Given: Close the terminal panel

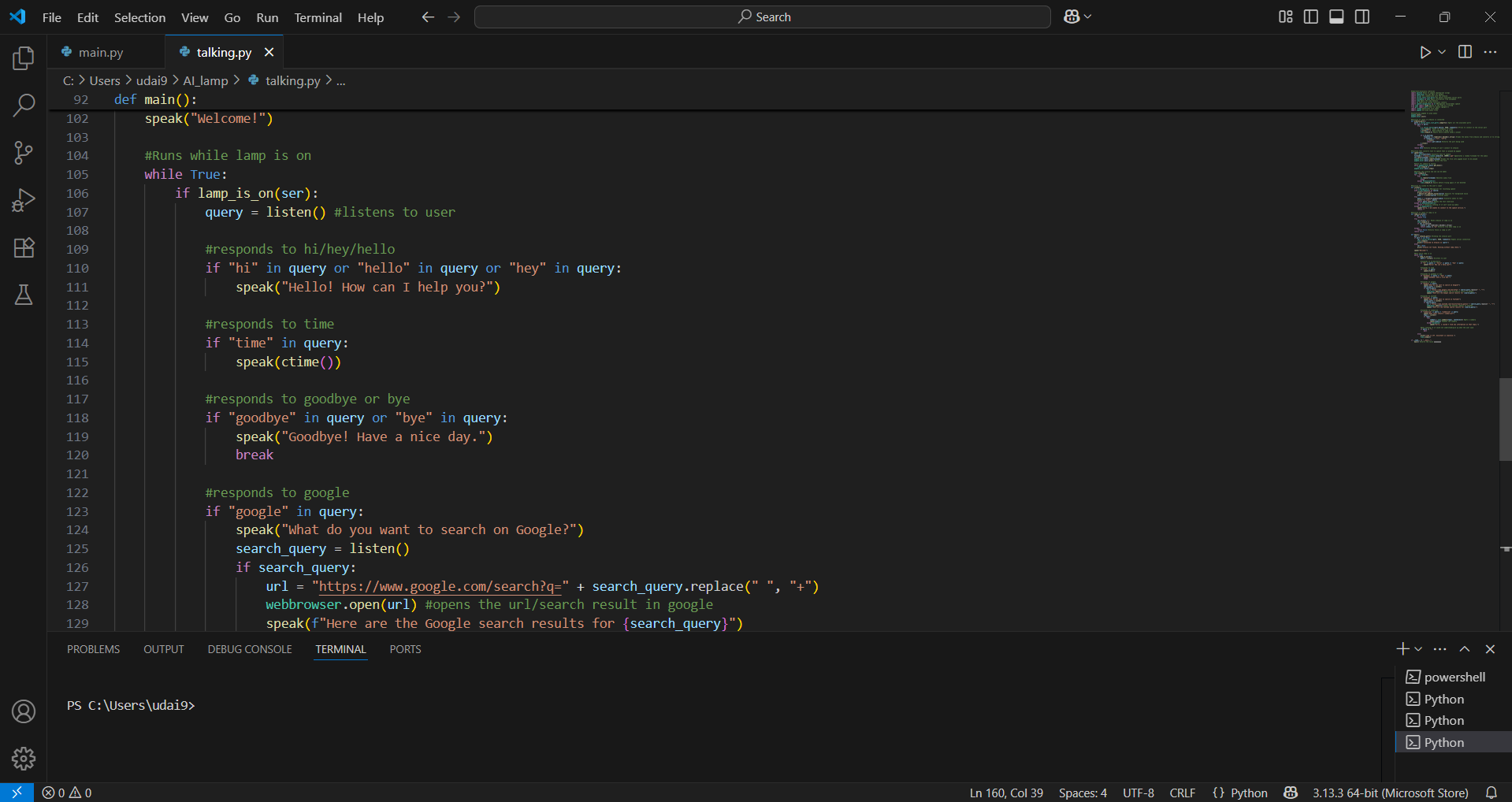Looking at the screenshot, I should [1490, 649].
